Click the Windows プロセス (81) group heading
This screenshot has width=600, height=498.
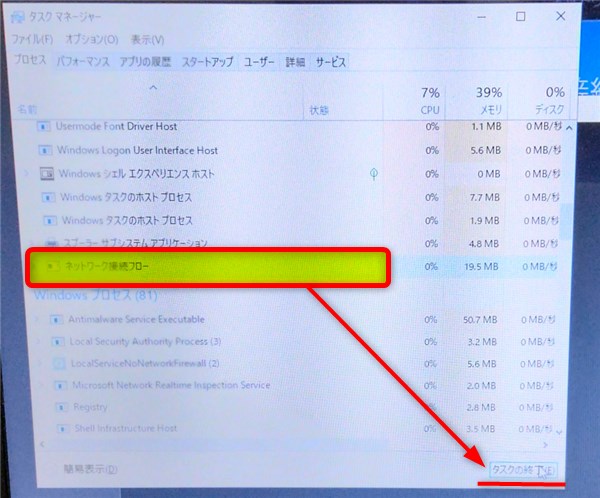(x=96, y=295)
